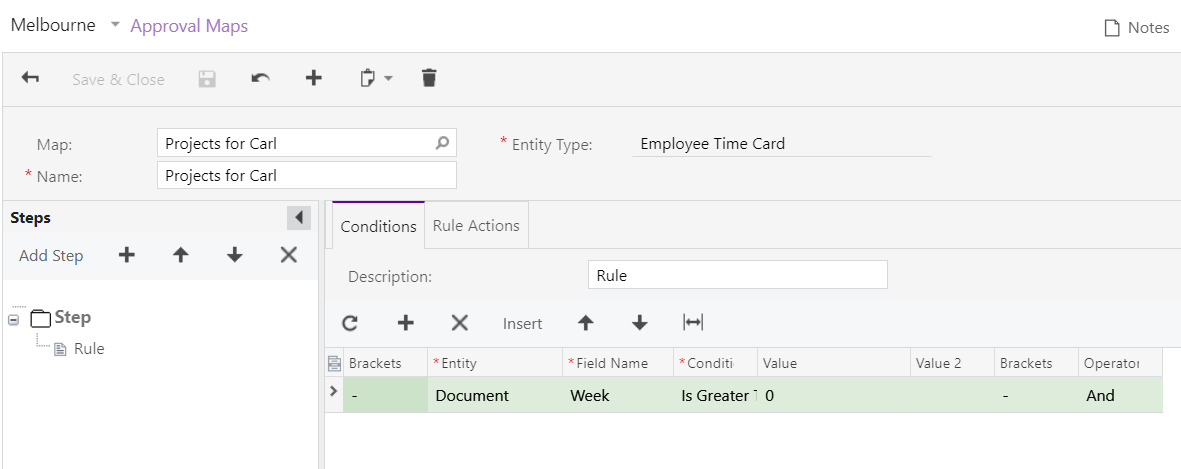The height and width of the screenshot is (469, 1181).
Task: Open Notes in the top right
Action: [x=1136, y=28]
